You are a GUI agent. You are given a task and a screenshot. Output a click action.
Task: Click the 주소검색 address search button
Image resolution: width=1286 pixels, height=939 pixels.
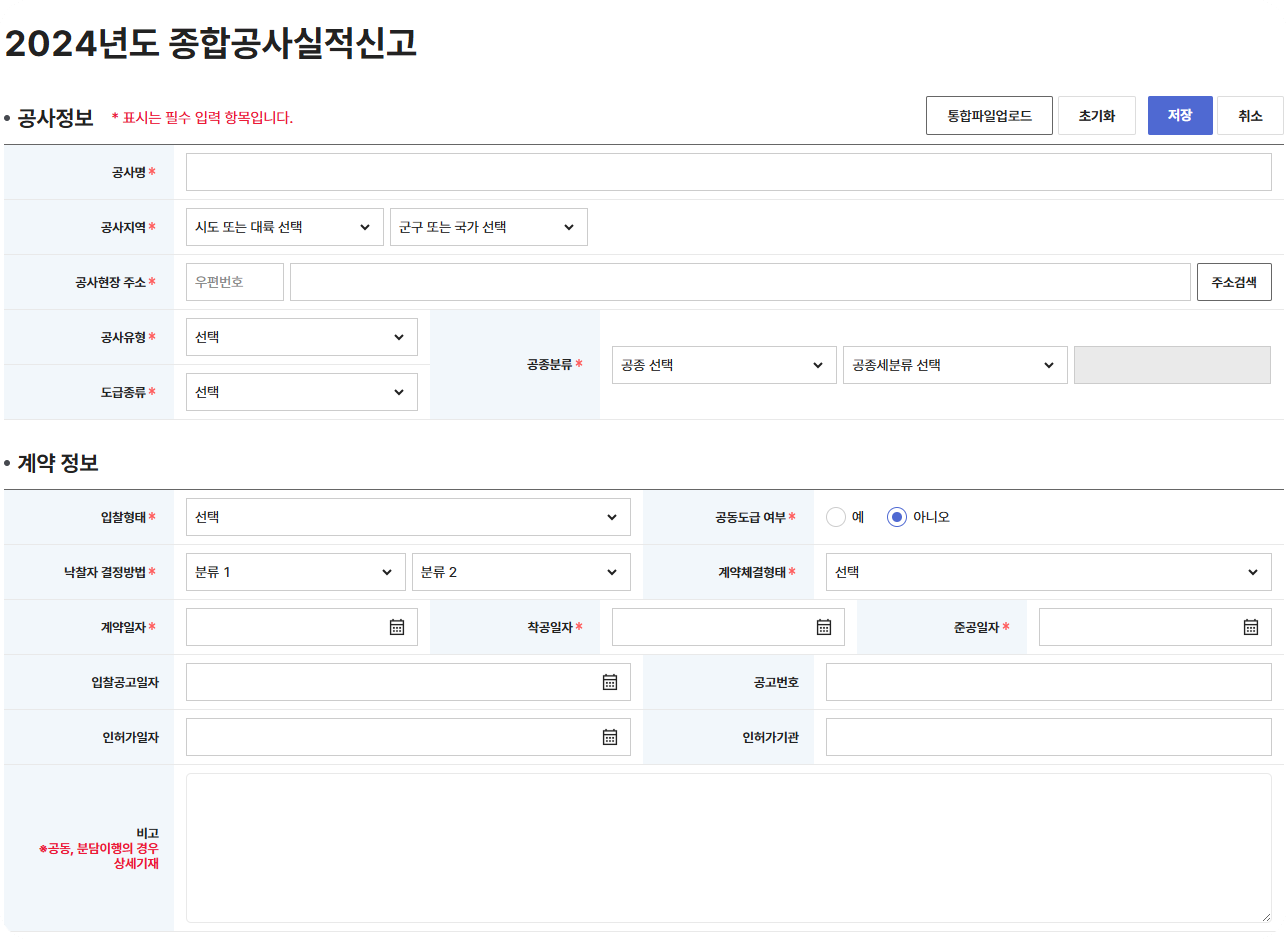point(1233,281)
